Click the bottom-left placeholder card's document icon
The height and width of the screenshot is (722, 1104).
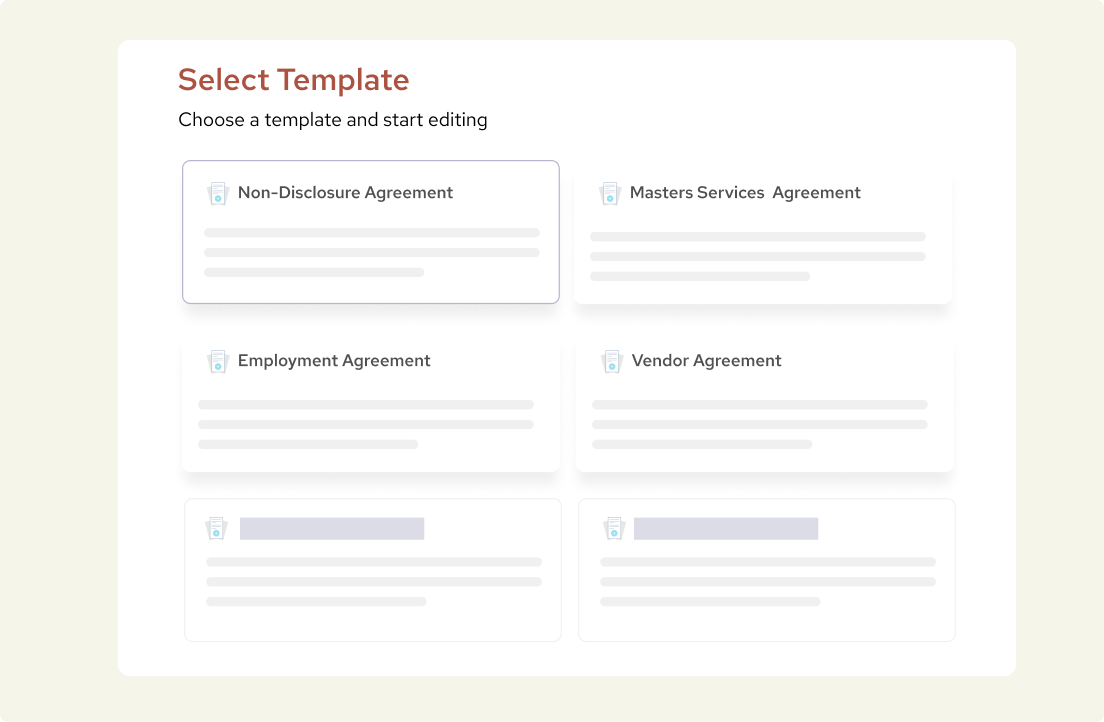216,528
